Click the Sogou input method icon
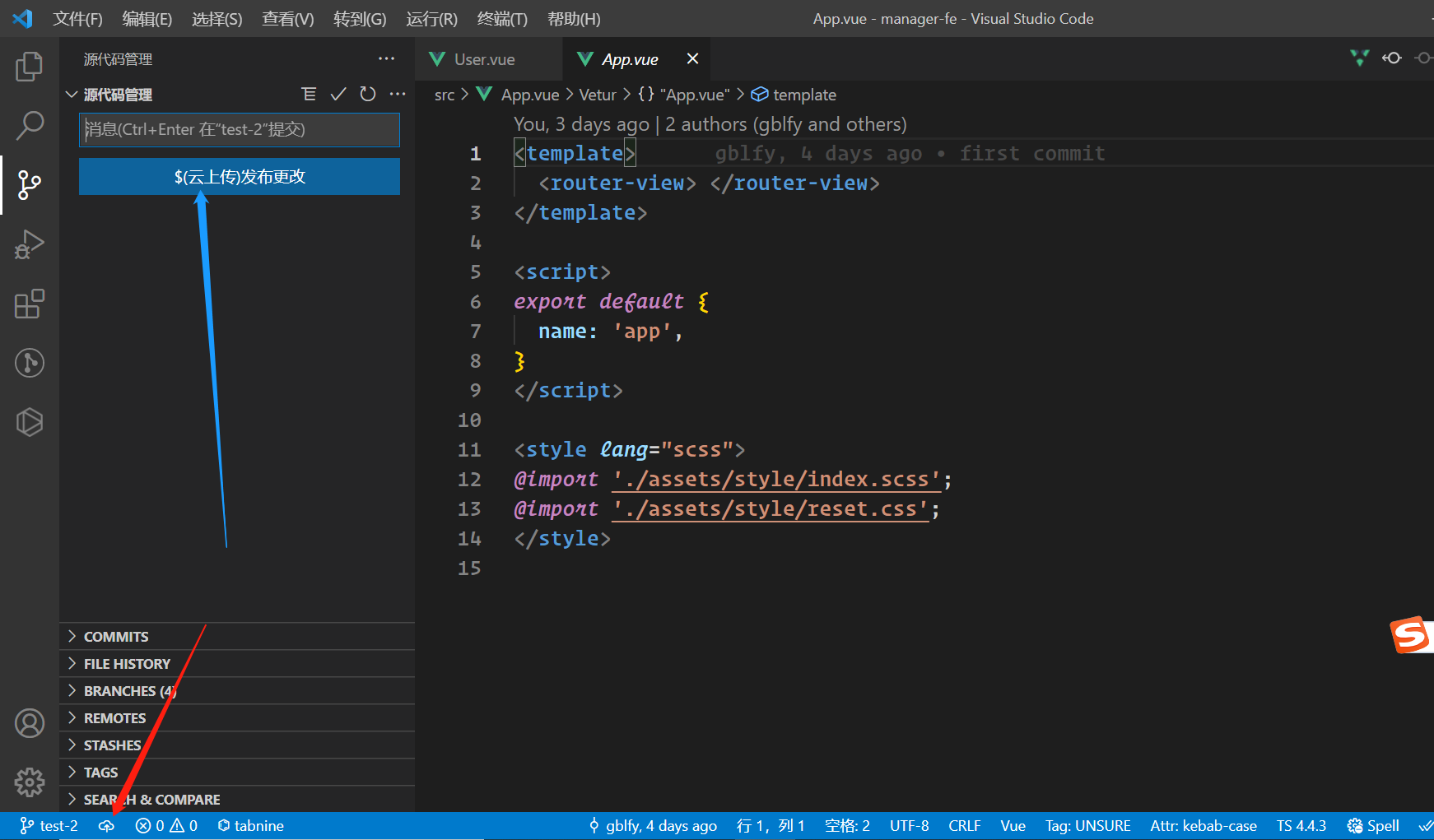Viewport: 1434px width, 840px height. (1411, 635)
